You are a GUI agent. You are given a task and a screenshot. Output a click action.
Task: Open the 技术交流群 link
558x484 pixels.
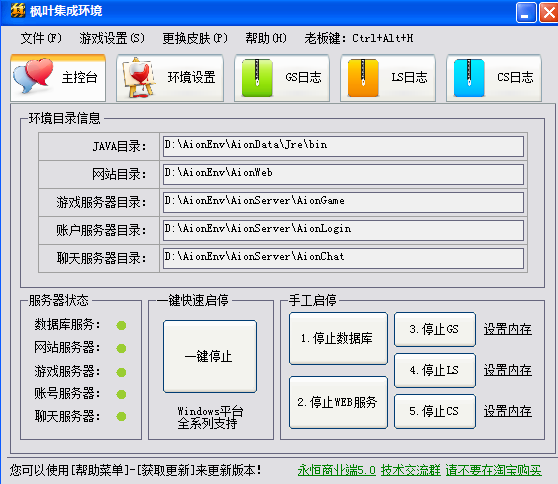tap(410, 470)
